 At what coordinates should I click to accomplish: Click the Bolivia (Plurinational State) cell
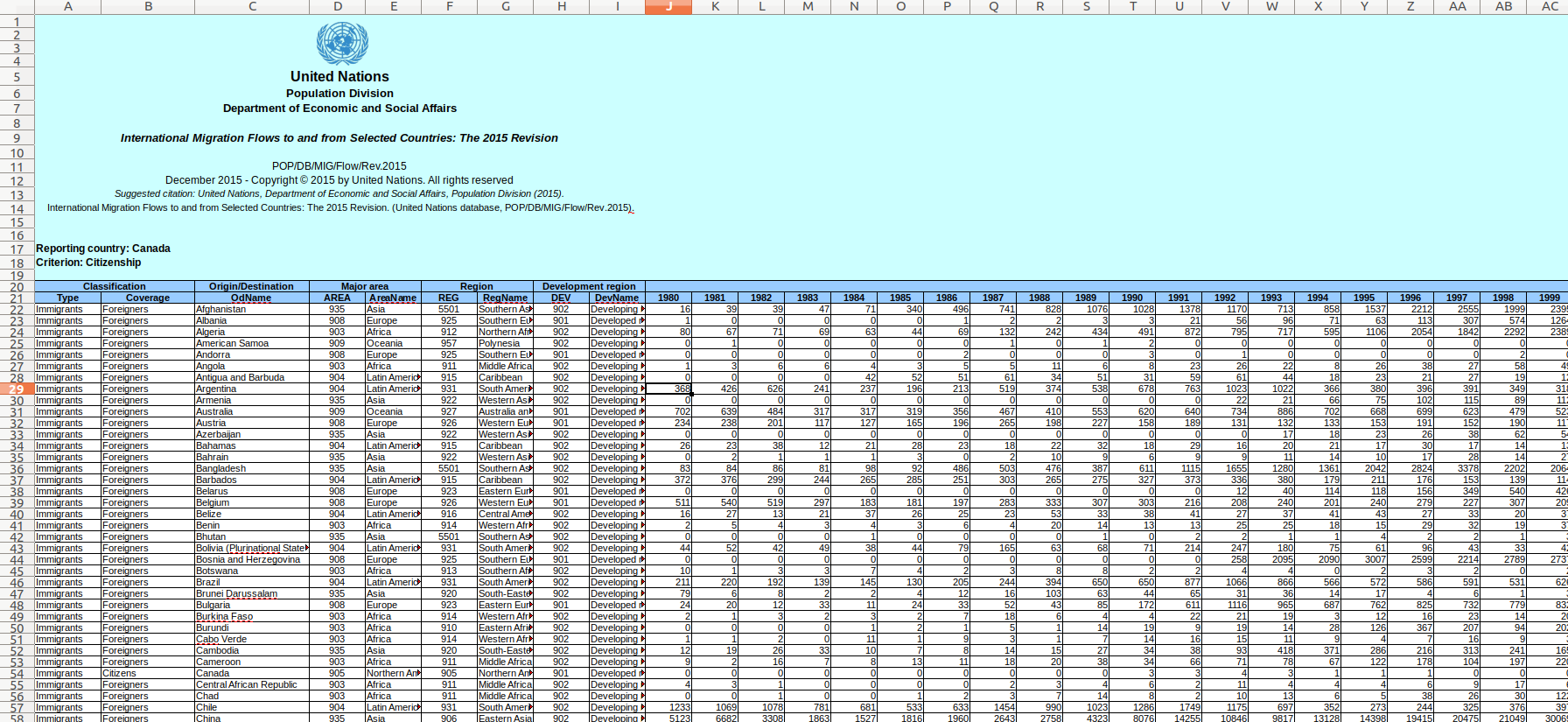coord(251,548)
